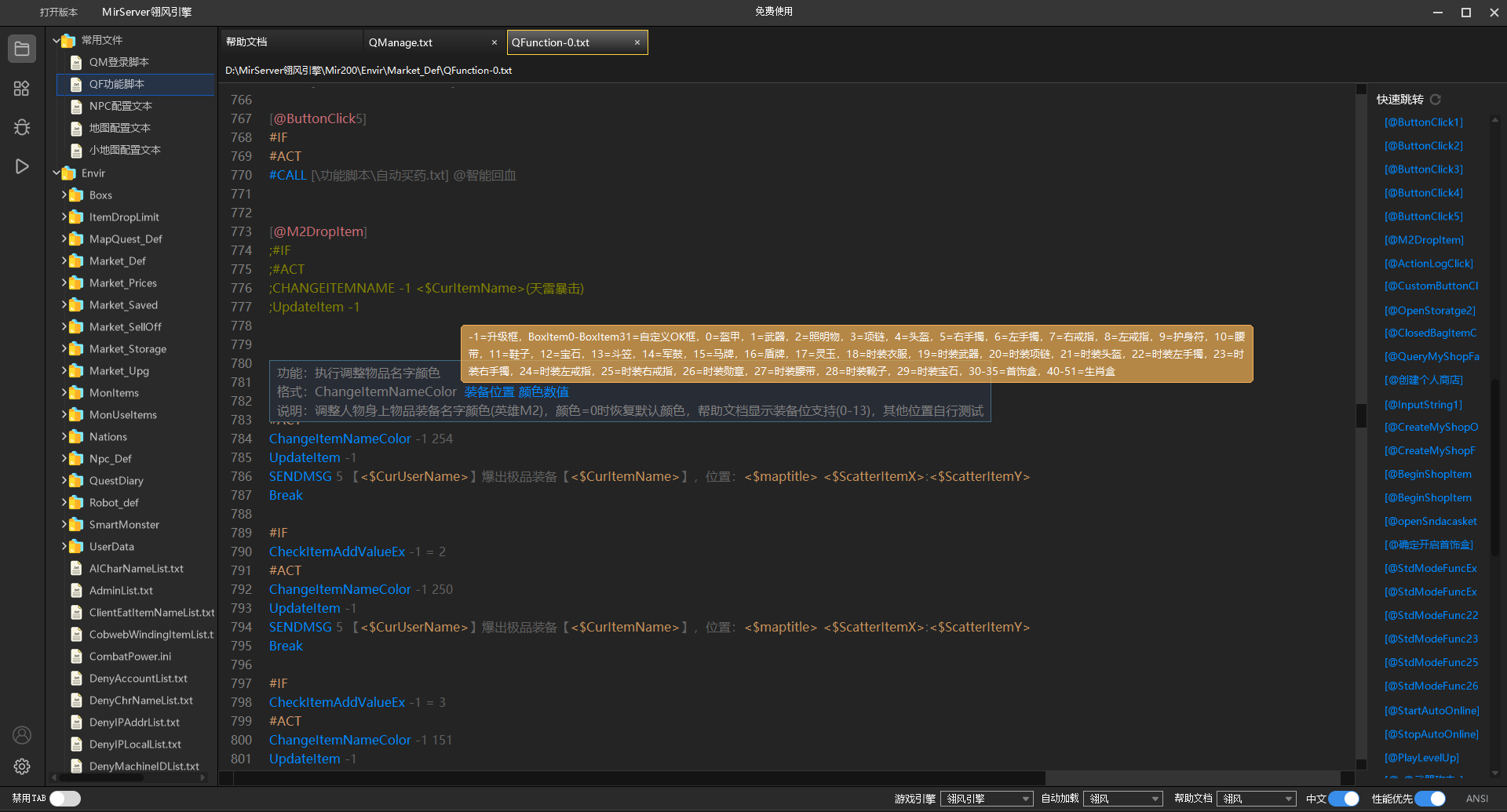The height and width of the screenshot is (812, 1507).
Task: Jump to [@PlayLevelUp] section
Action: tap(1421, 758)
